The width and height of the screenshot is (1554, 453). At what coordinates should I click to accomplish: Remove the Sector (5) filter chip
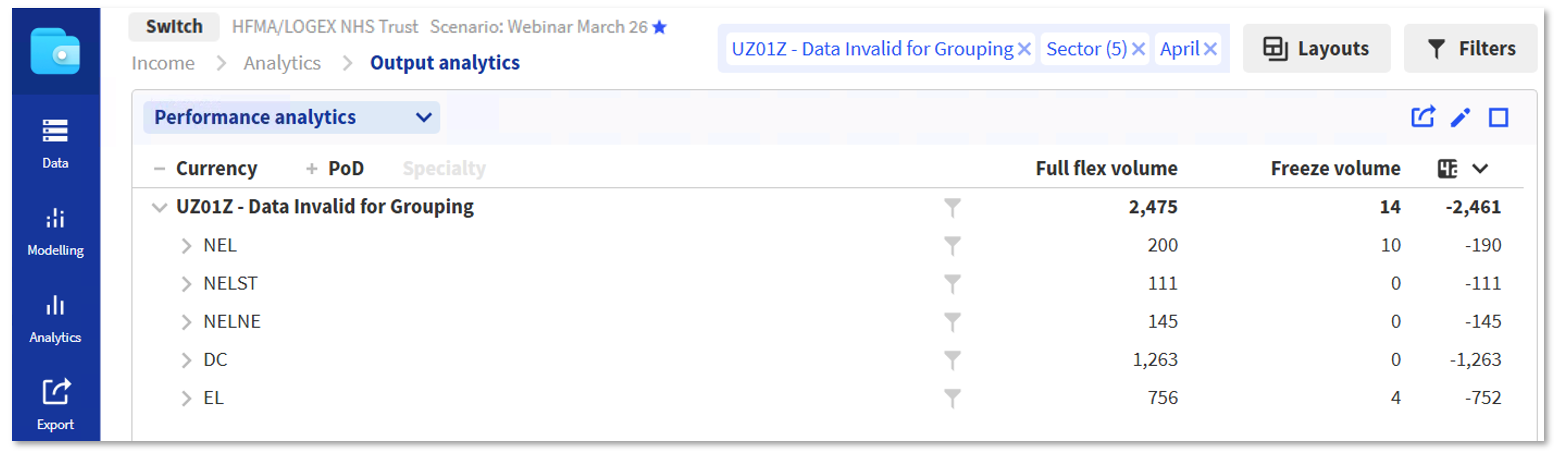pyautogui.click(x=1138, y=49)
